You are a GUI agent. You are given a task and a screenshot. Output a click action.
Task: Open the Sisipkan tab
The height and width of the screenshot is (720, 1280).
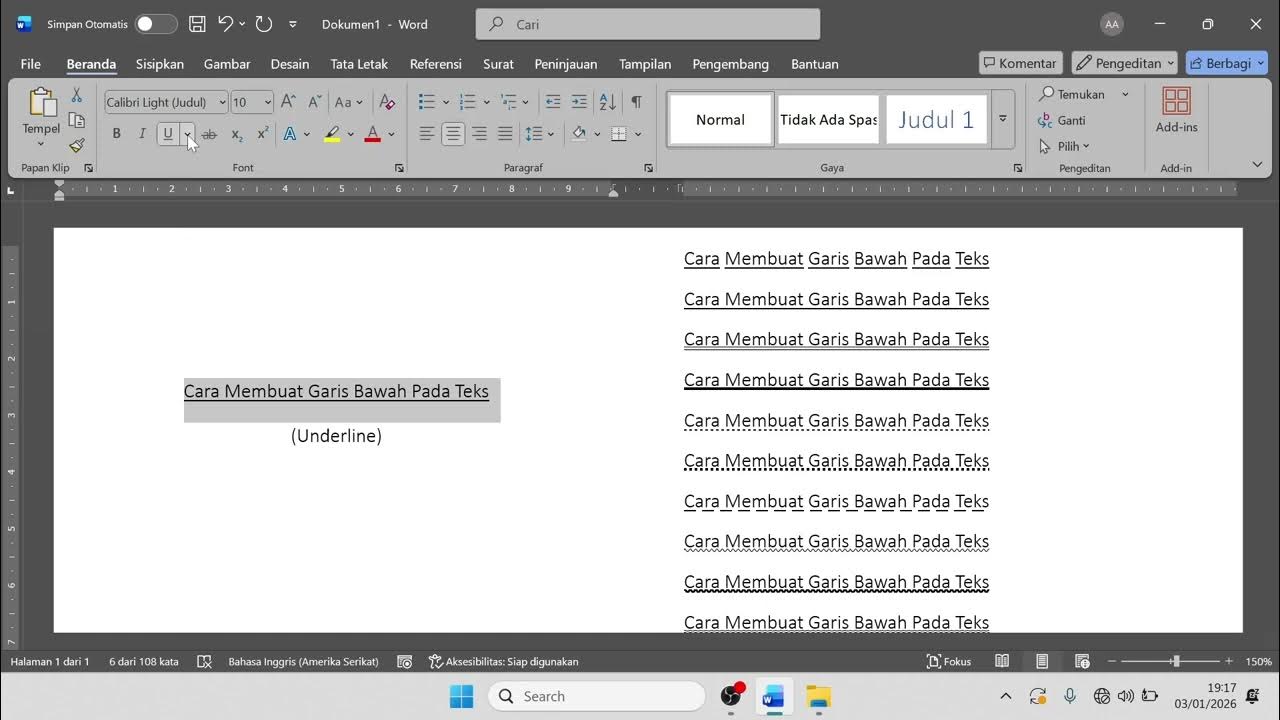point(160,64)
